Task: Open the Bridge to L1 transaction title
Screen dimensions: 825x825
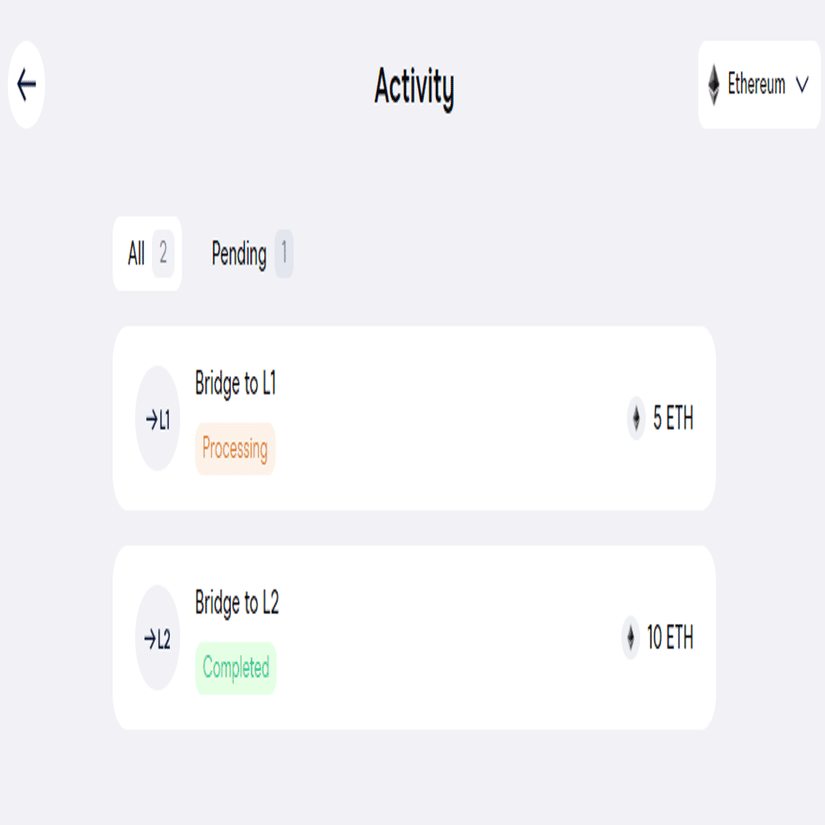Action: coord(236,384)
